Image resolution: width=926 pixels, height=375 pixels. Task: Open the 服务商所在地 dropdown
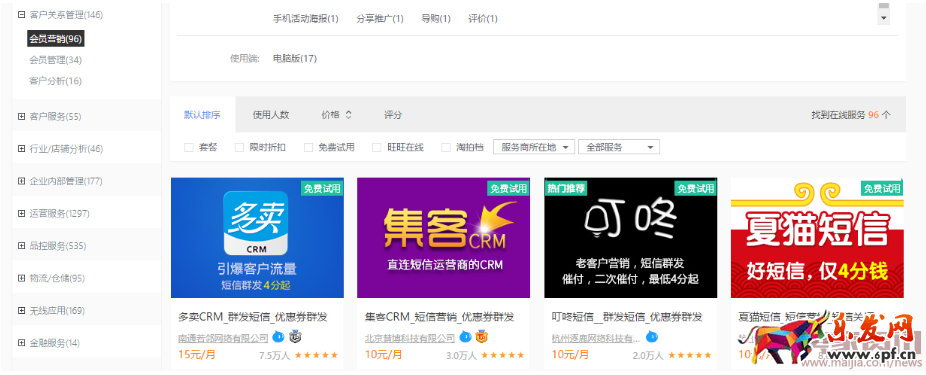(534, 147)
